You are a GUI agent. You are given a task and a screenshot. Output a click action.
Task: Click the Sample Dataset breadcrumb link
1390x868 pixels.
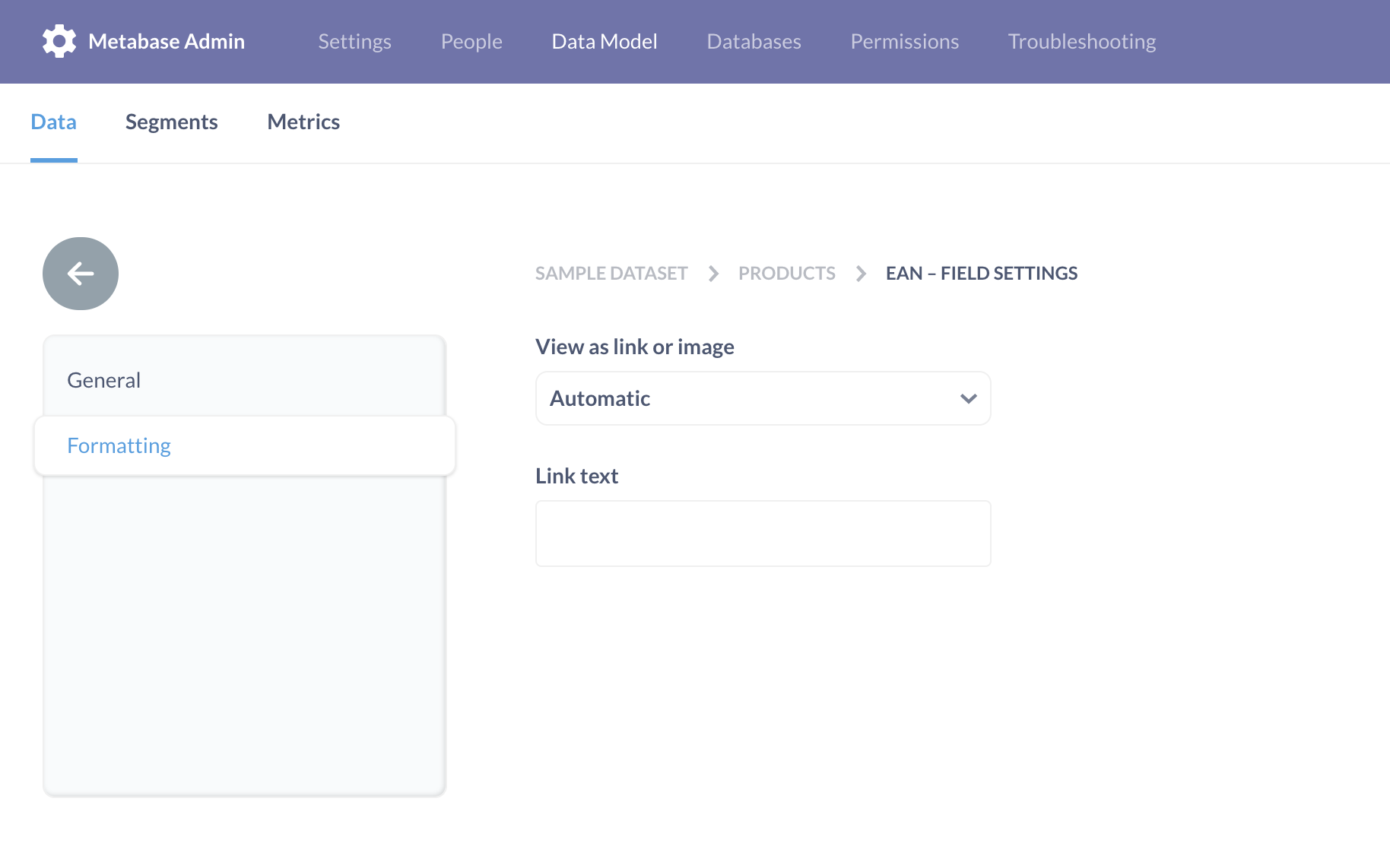tap(611, 273)
